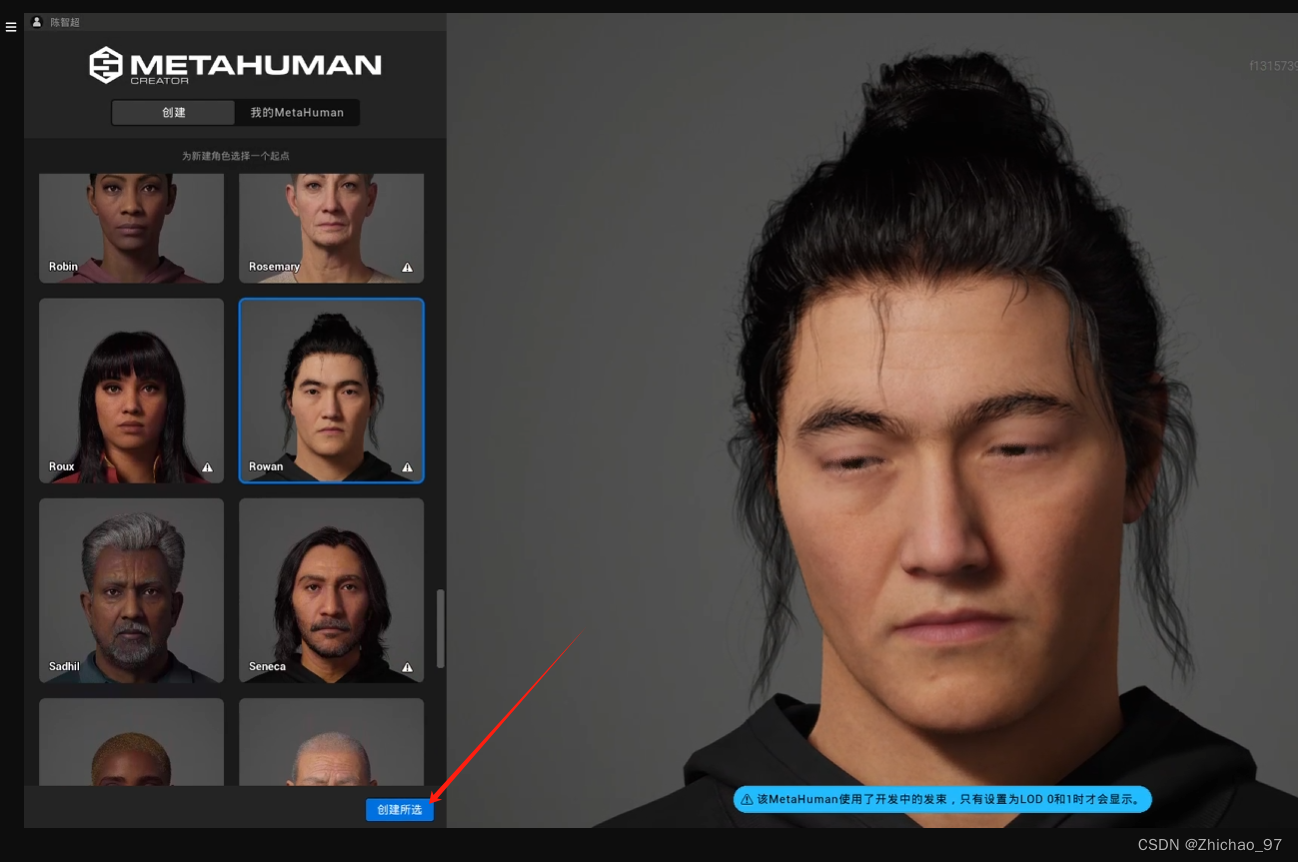
Task: Click the 创建所选 button
Action: click(x=400, y=810)
